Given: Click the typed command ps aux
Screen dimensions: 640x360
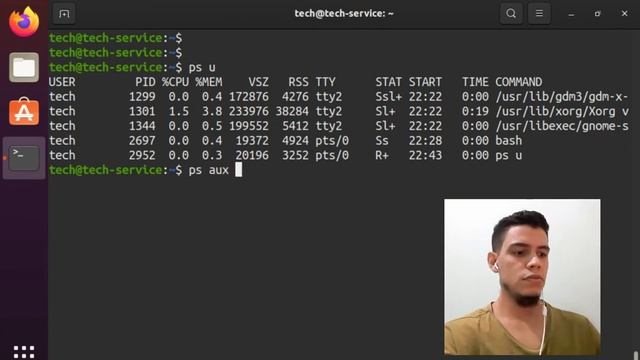Looking at the screenshot, I should point(209,170).
